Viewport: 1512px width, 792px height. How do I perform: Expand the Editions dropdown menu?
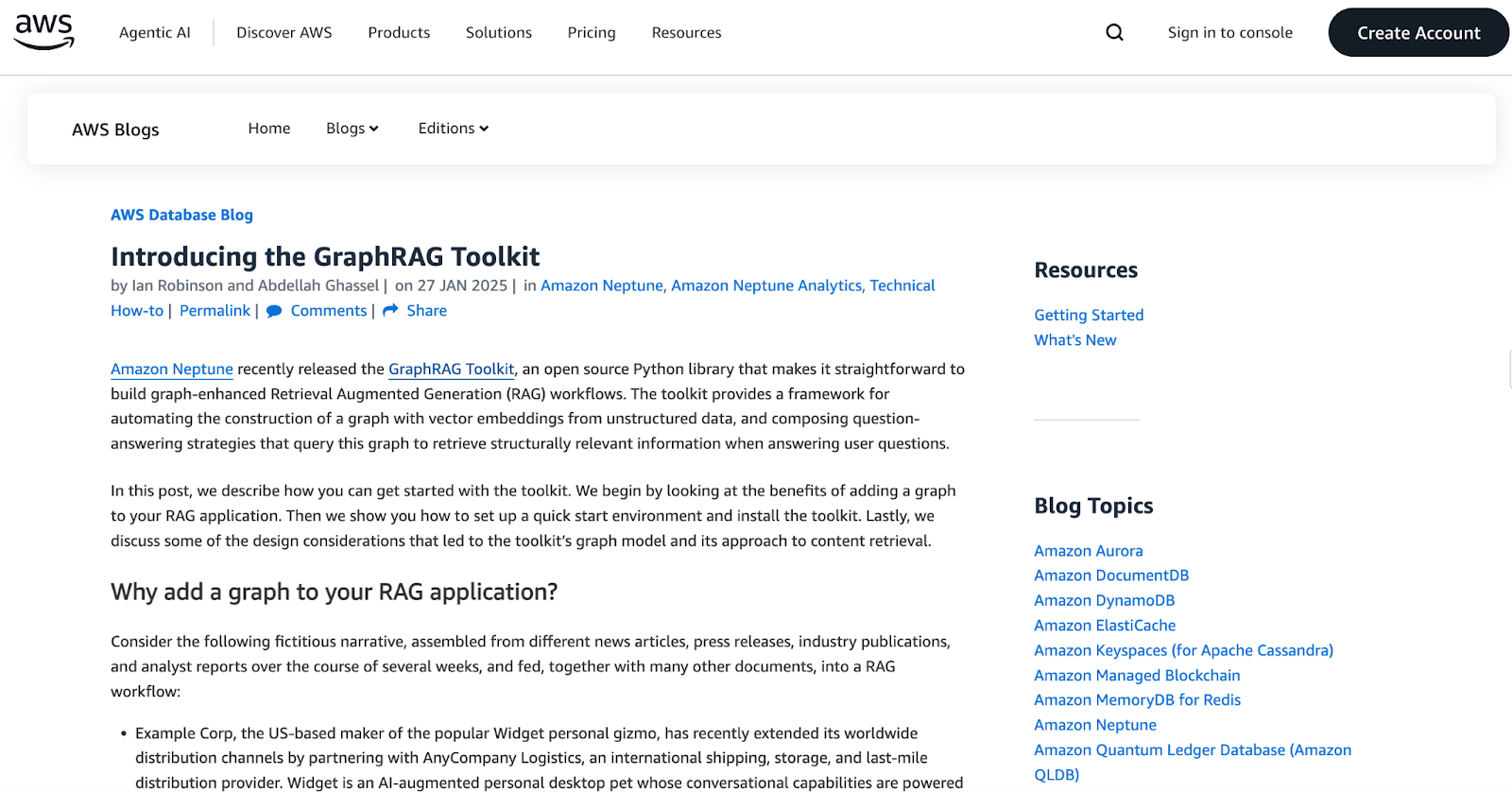tap(453, 129)
